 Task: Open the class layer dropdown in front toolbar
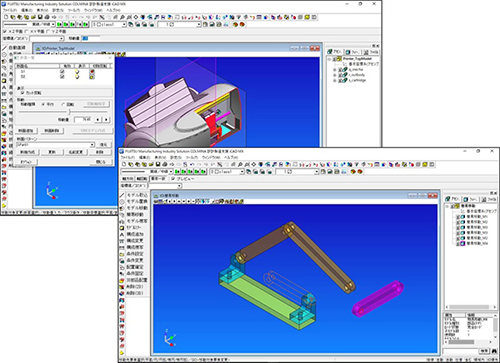tap(242, 172)
